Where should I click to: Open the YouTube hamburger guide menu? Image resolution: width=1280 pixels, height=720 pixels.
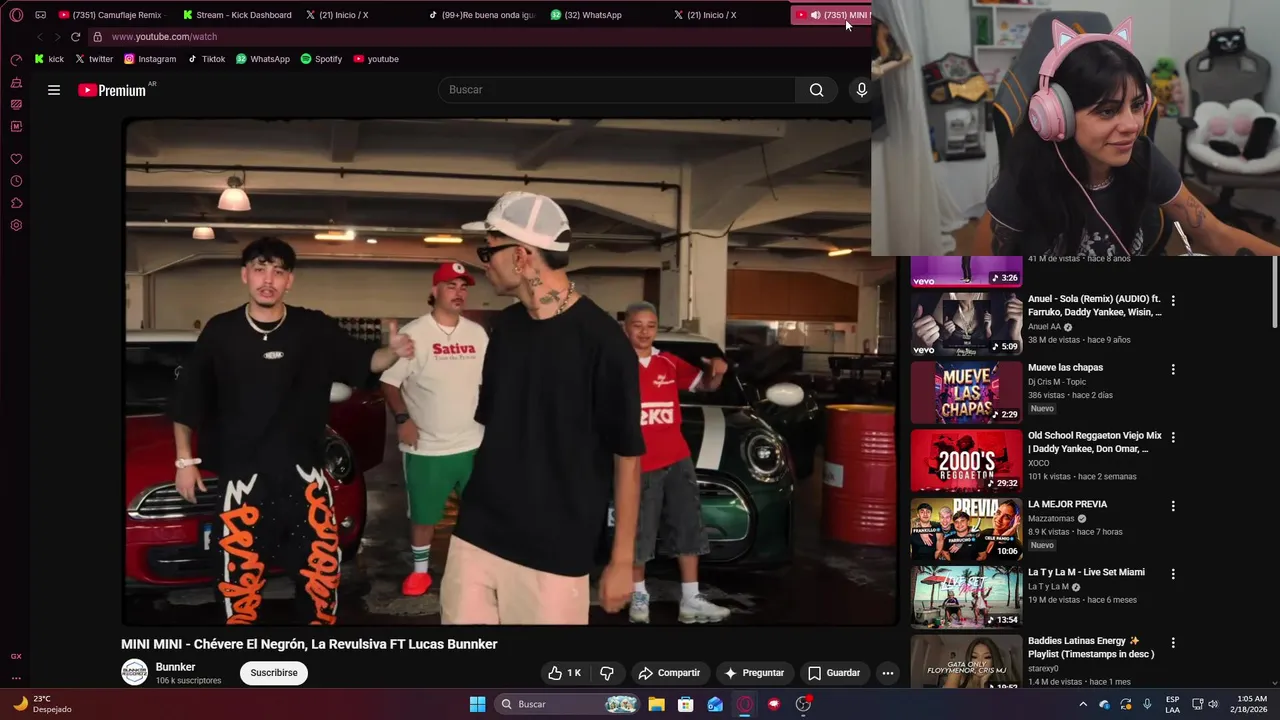[x=54, y=90]
